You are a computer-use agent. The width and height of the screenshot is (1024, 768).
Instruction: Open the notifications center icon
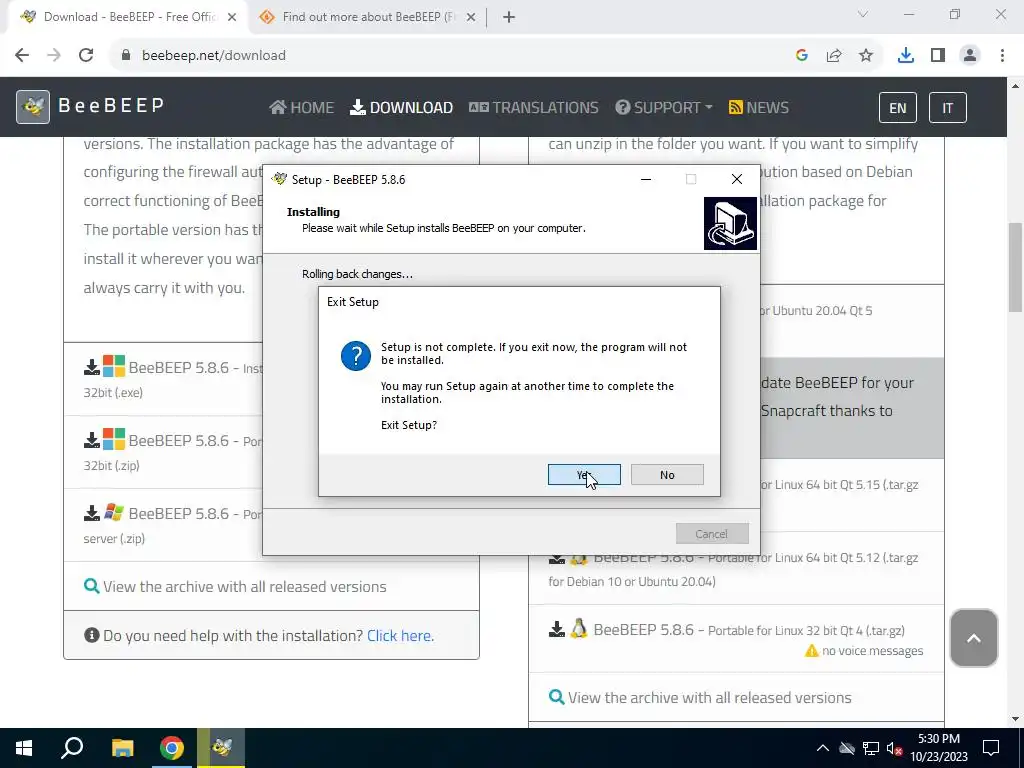pos(991,748)
